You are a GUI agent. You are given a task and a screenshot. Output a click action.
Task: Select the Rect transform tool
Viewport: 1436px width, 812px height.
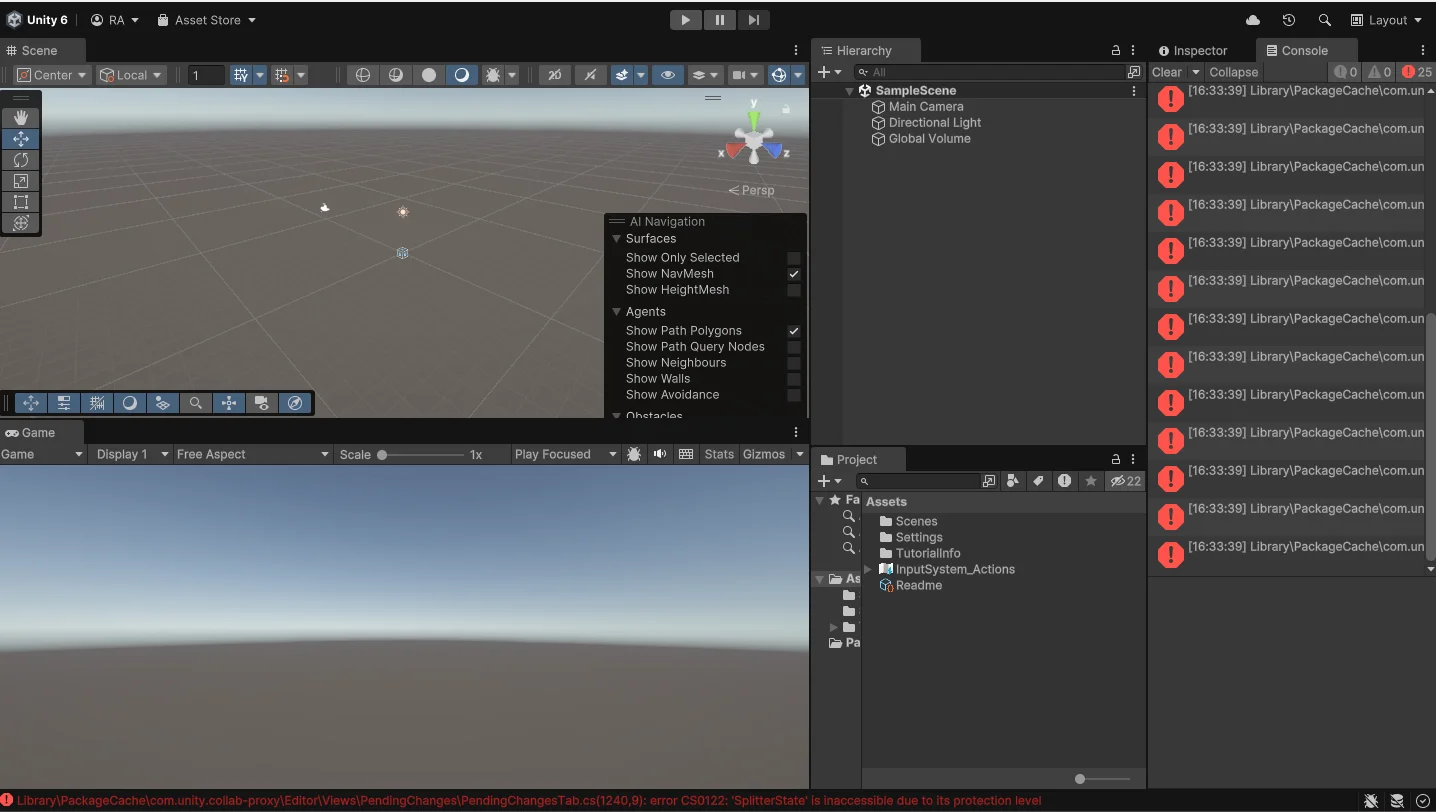point(21,202)
